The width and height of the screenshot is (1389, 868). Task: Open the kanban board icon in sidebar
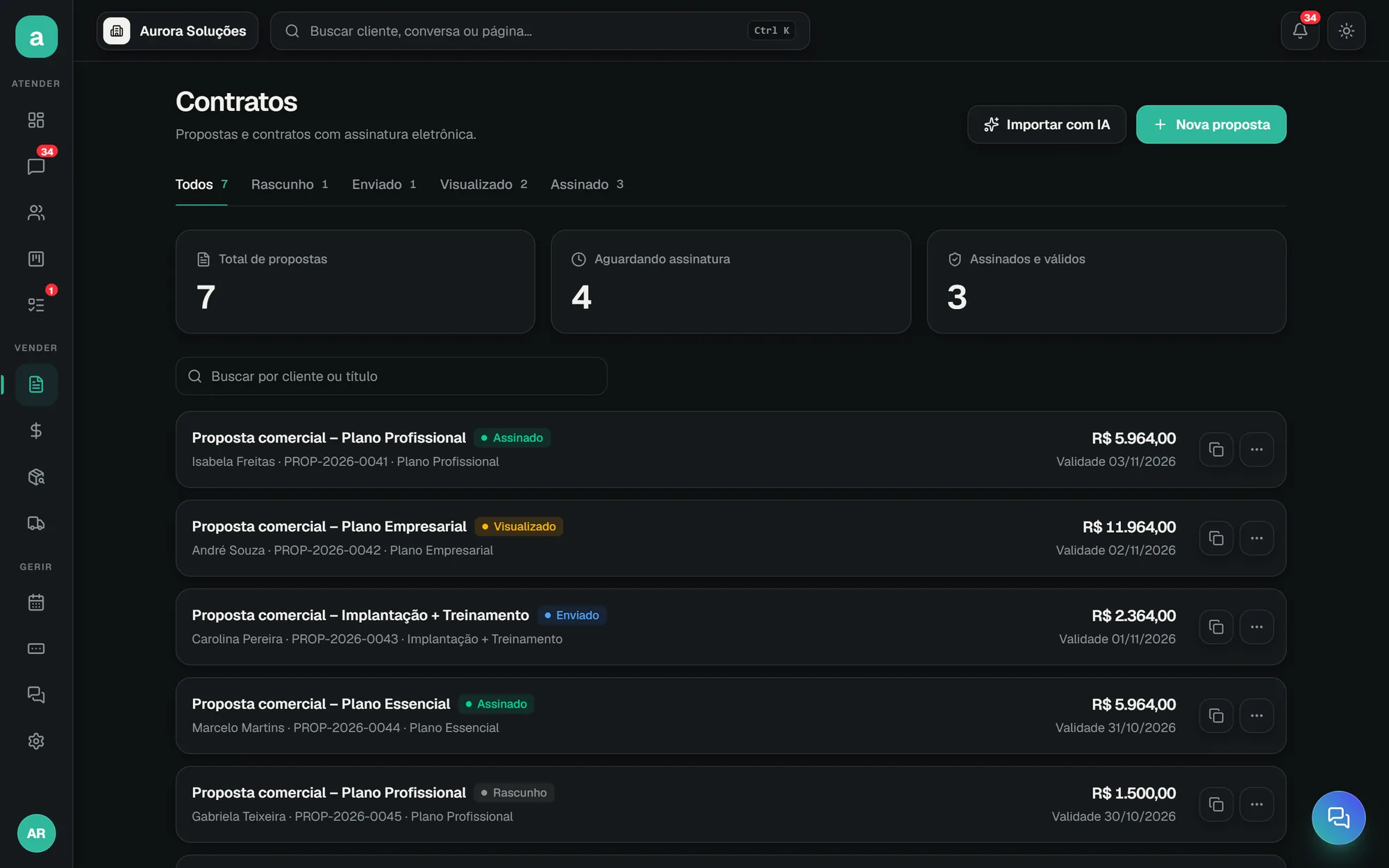coord(36,259)
